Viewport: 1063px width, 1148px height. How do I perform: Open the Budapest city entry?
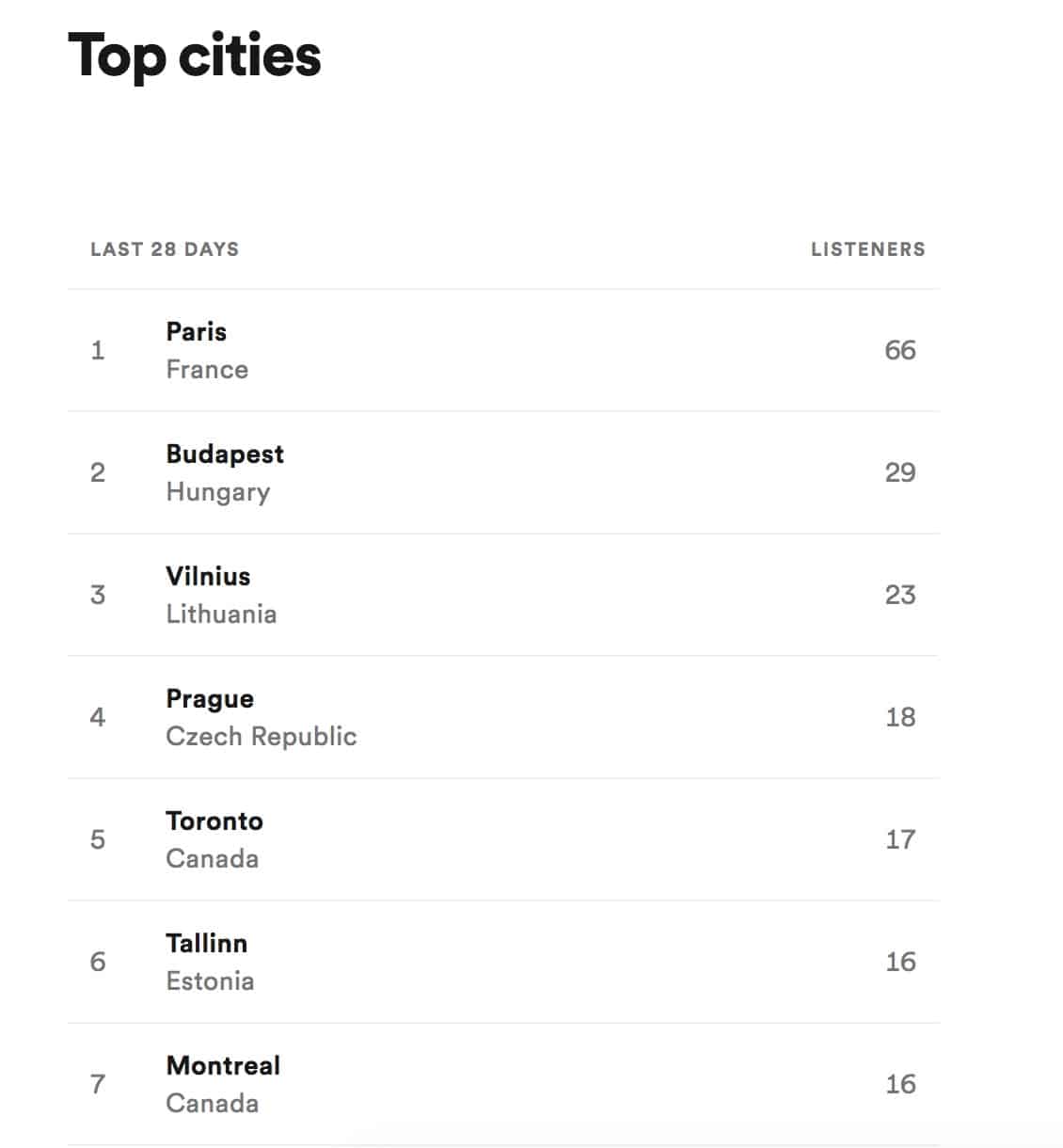(x=224, y=454)
